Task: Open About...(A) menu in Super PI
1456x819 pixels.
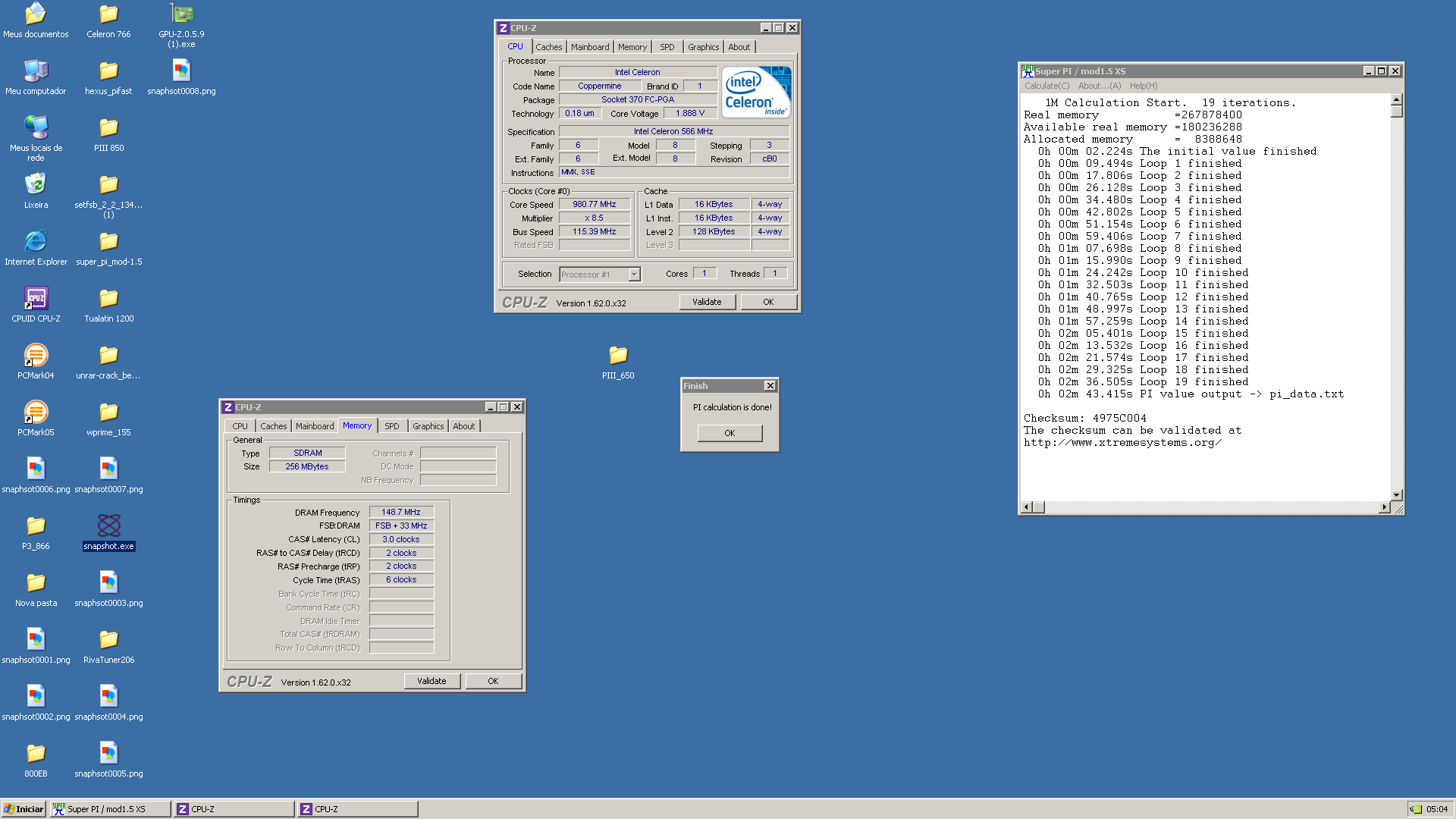Action: [x=1100, y=86]
